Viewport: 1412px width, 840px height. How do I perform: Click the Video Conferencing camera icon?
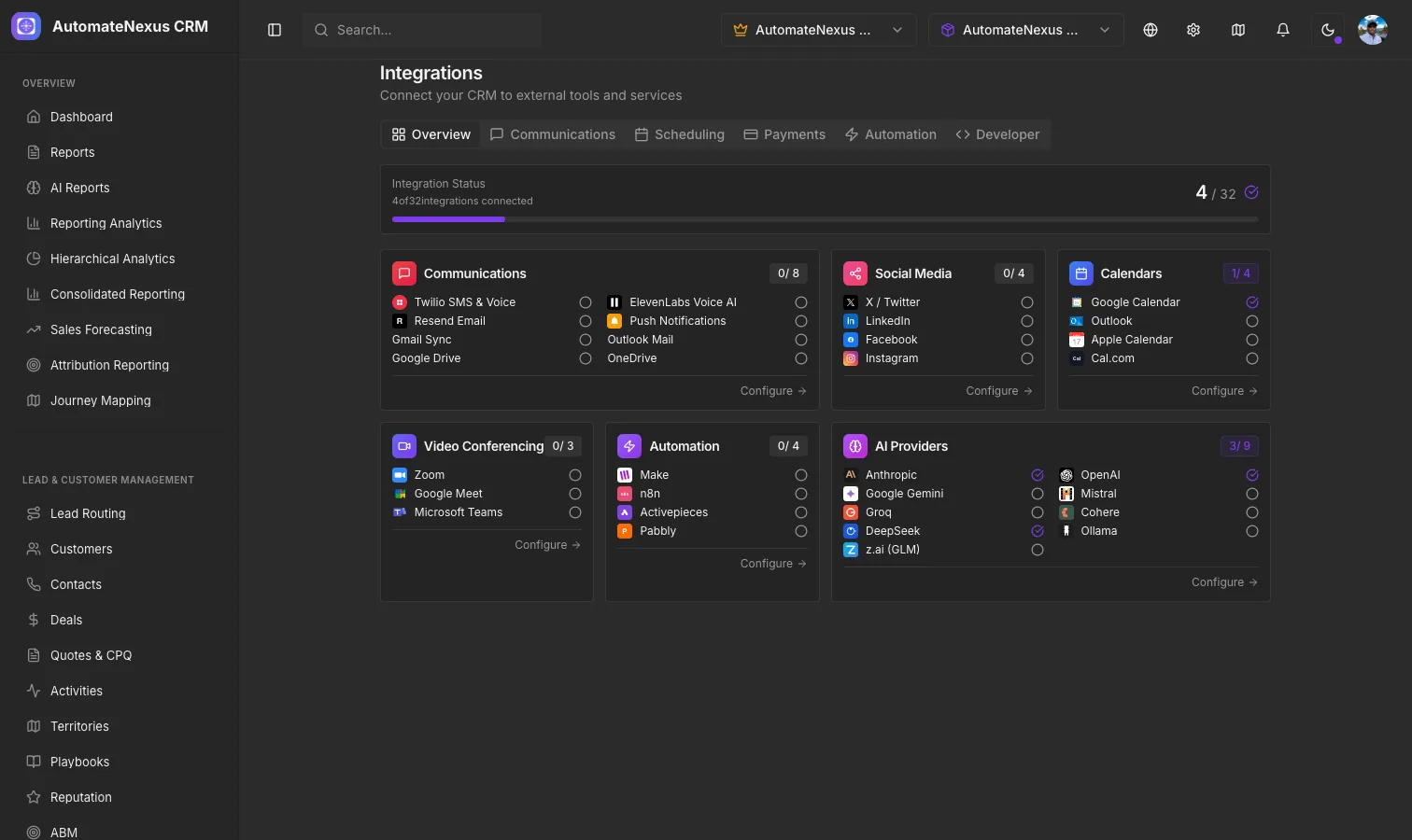coord(404,446)
